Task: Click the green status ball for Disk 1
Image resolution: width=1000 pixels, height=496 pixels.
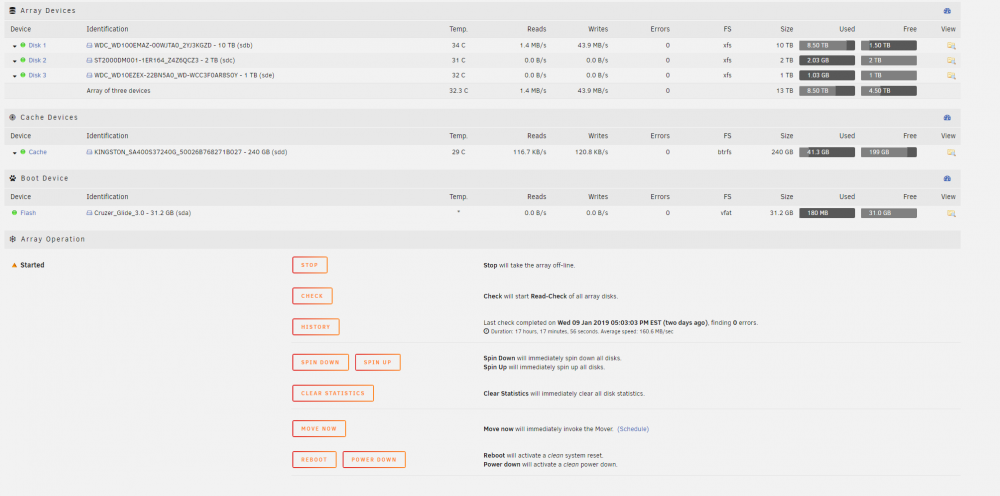Action: coord(23,45)
